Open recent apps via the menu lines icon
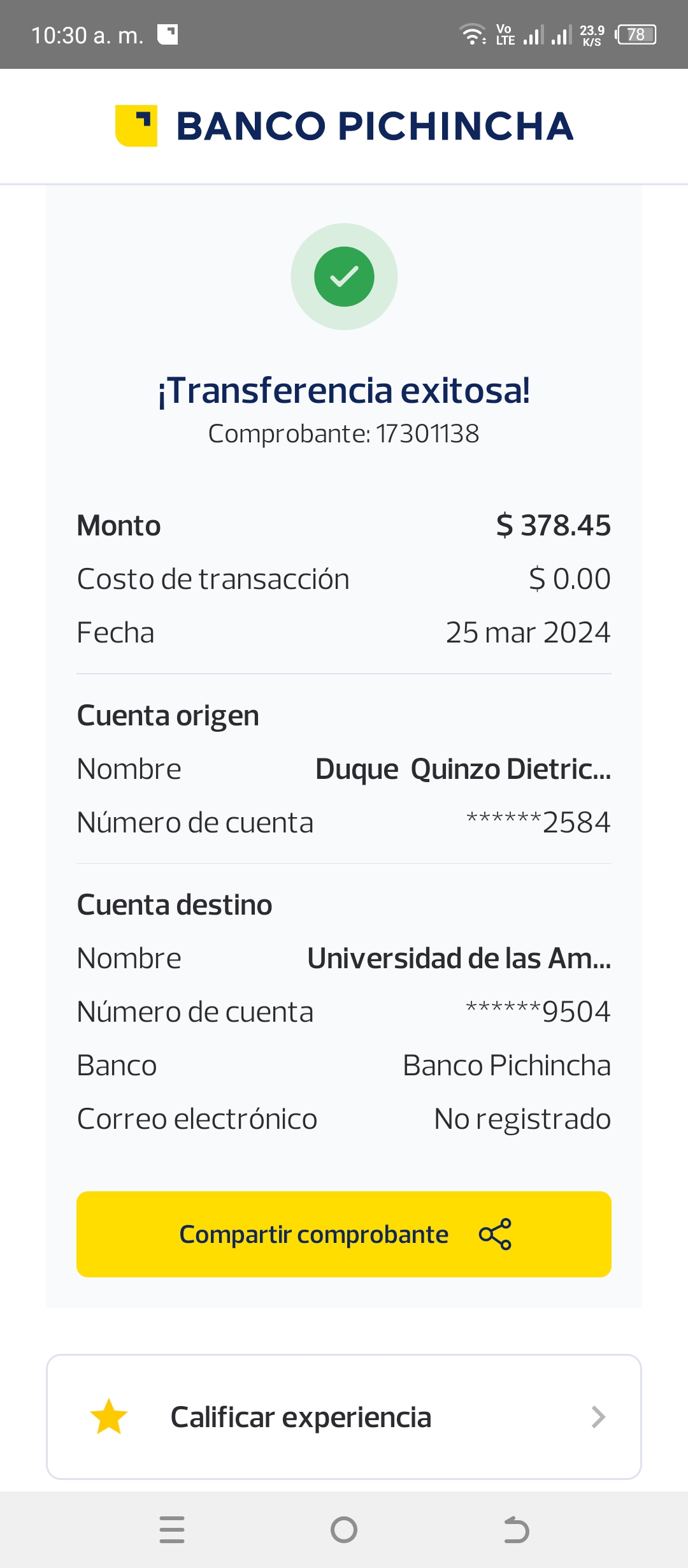Screen dimensions: 688x1568 (172, 1529)
